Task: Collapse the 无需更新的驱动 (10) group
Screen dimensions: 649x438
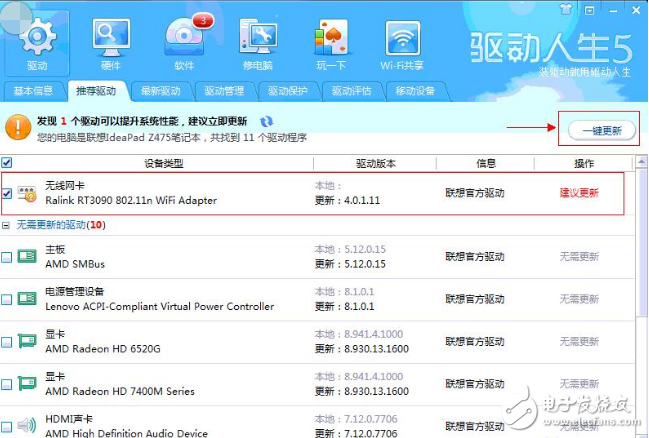Action: (x=7, y=226)
